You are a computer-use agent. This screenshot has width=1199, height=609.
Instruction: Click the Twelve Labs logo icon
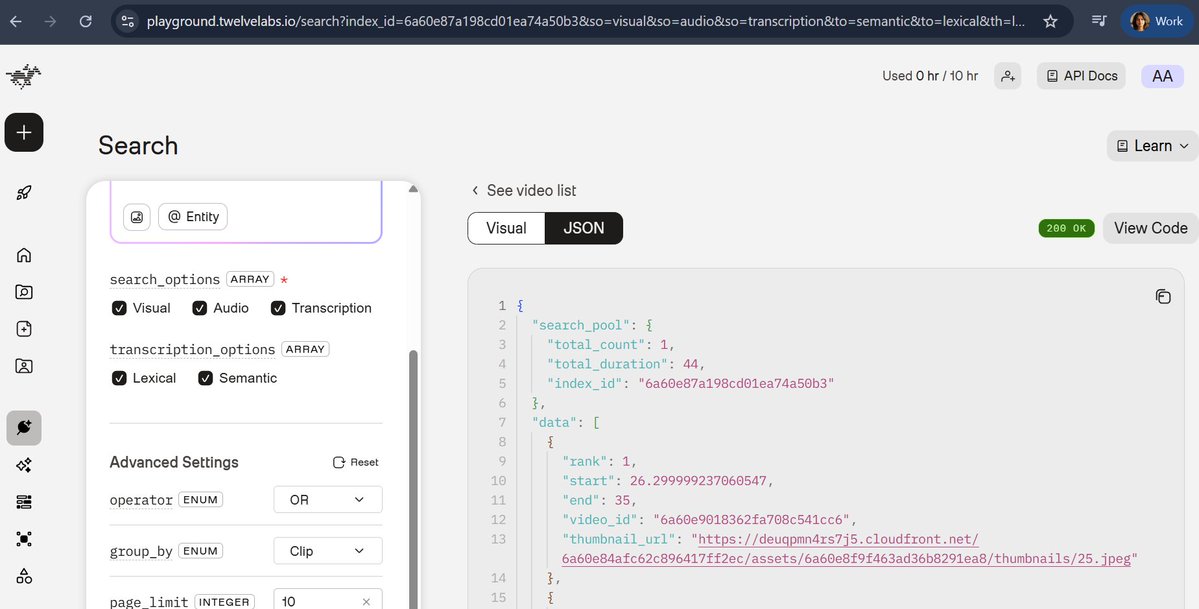tap(23, 76)
